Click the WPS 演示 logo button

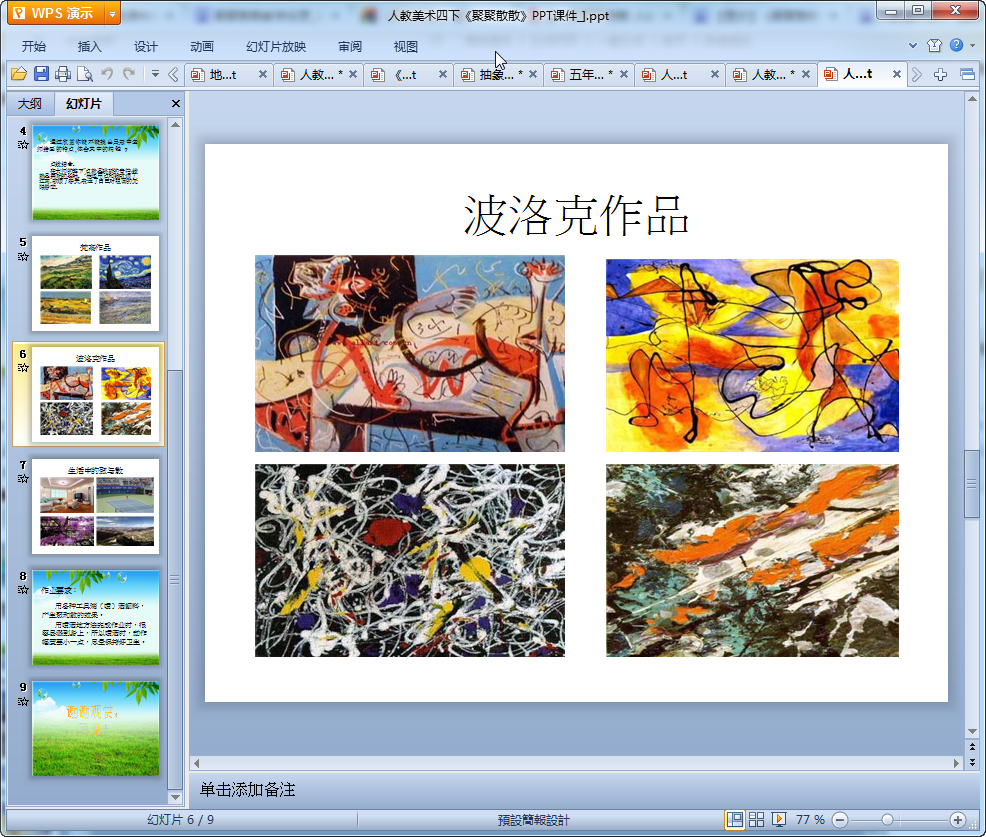(55, 13)
